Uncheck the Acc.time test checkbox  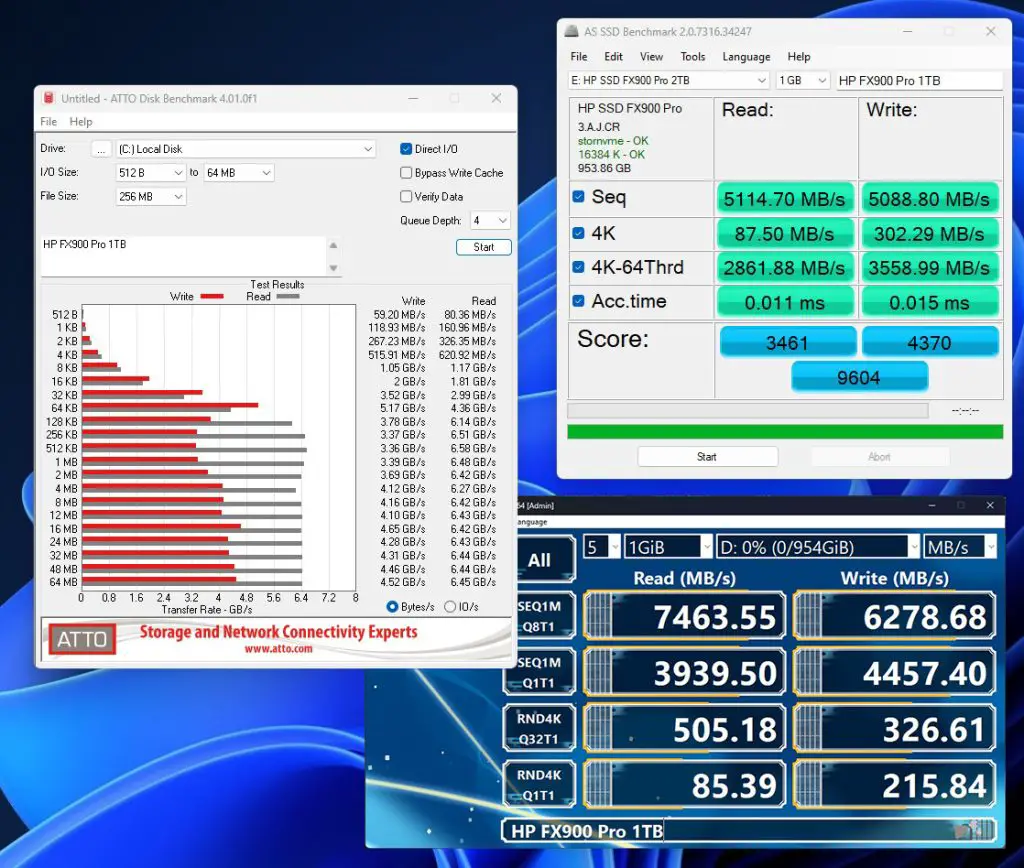tap(579, 301)
